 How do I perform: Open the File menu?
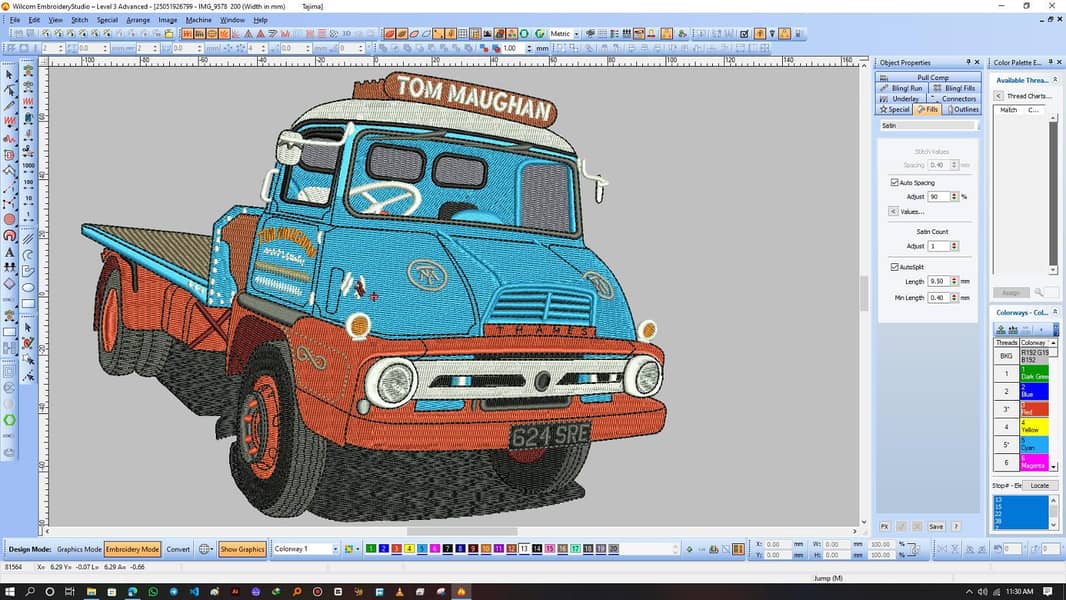pos(15,20)
